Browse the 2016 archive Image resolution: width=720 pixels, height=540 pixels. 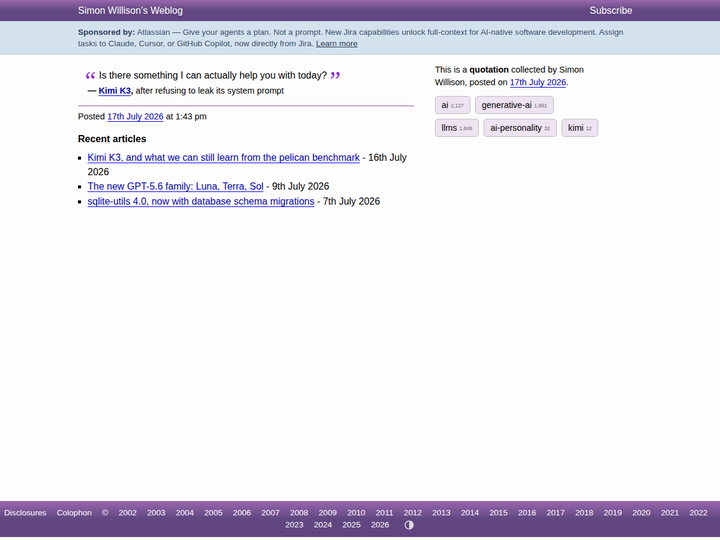527,513
